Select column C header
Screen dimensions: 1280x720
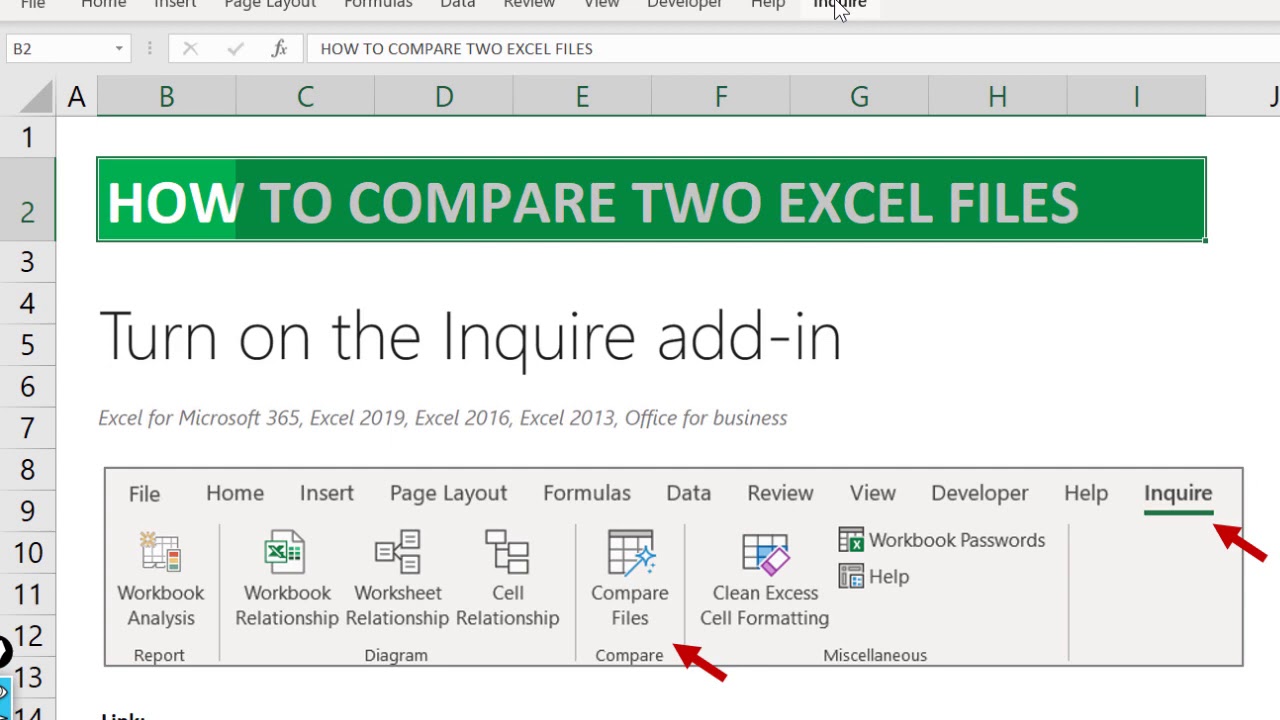click(305, 97)
